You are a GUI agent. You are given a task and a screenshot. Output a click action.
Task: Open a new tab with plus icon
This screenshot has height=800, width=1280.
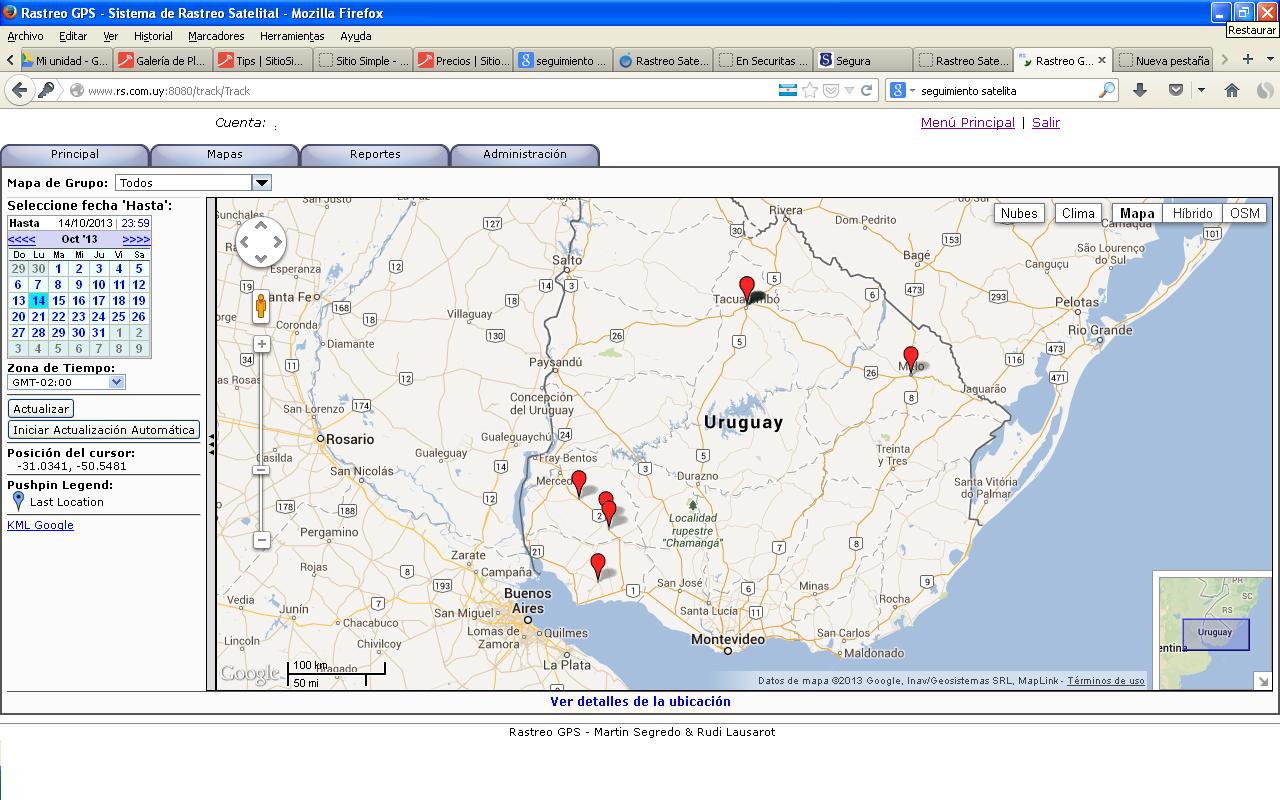tap(1247, 60)
